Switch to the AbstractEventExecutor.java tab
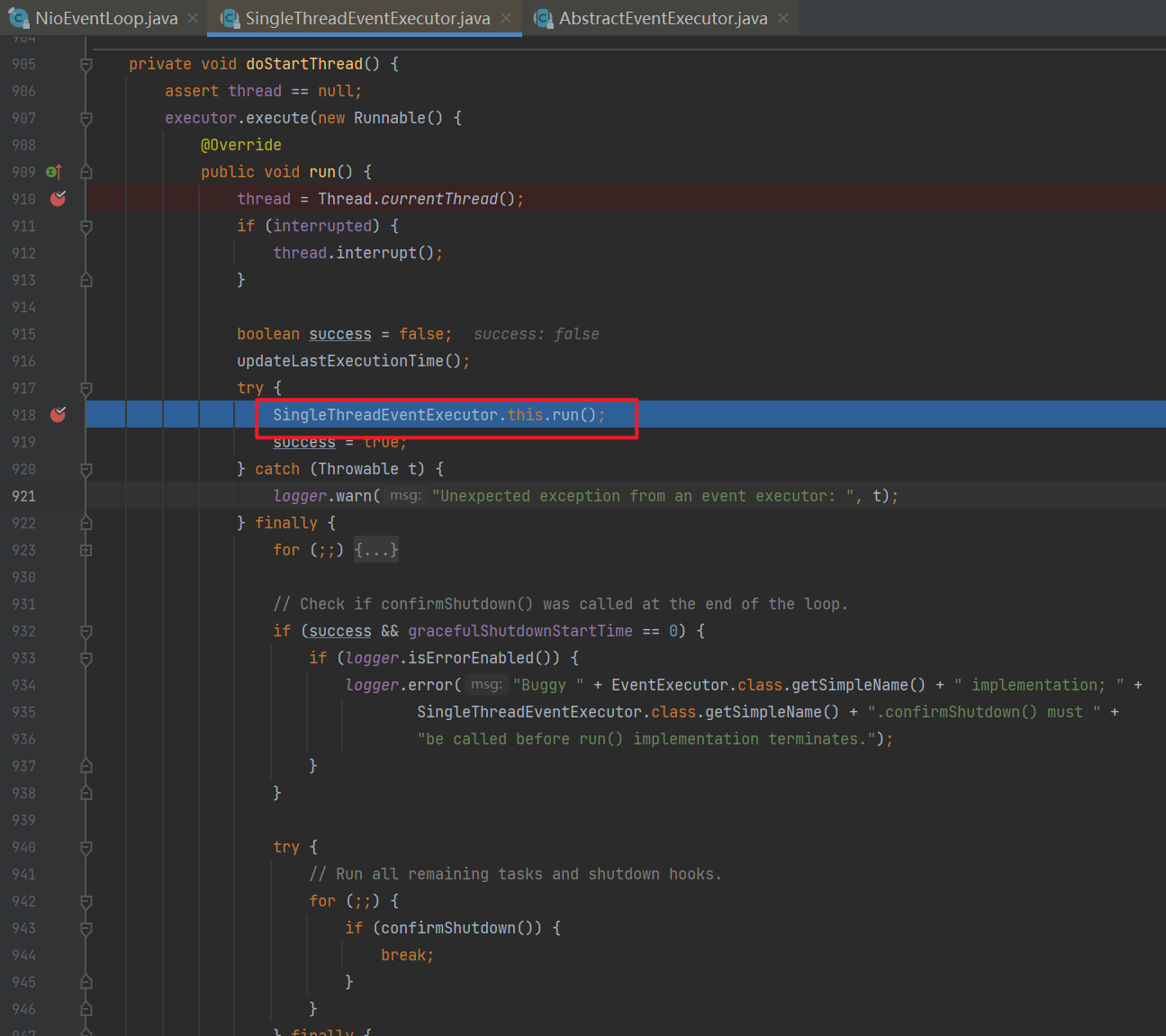This screenshot has width=1166, height=1036. (x=663, y=18)
